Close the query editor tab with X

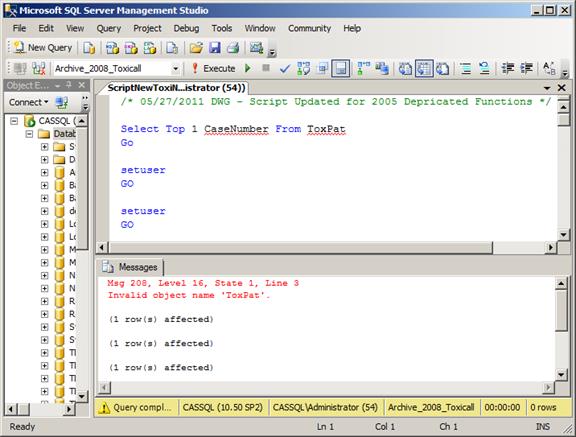click(x=562, y=88)
